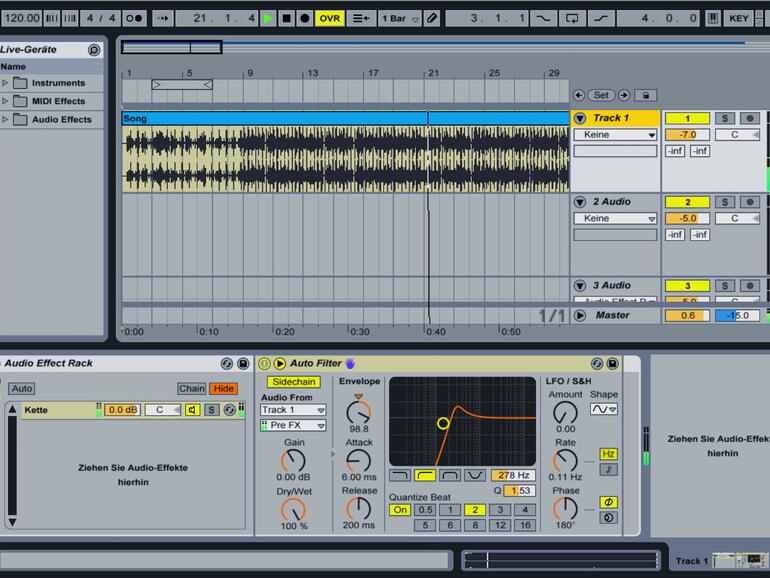Click the Kette chain mute speaker icon
Screen dimensions: 770x578
coord(193,410)
